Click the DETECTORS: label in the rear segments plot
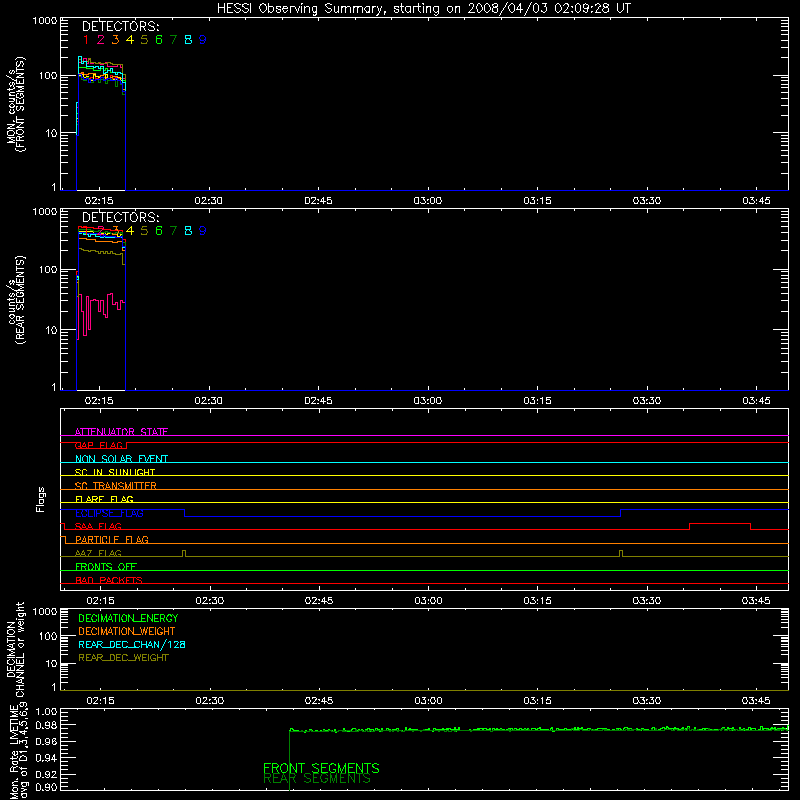The image size is (800, 800). 120,217
